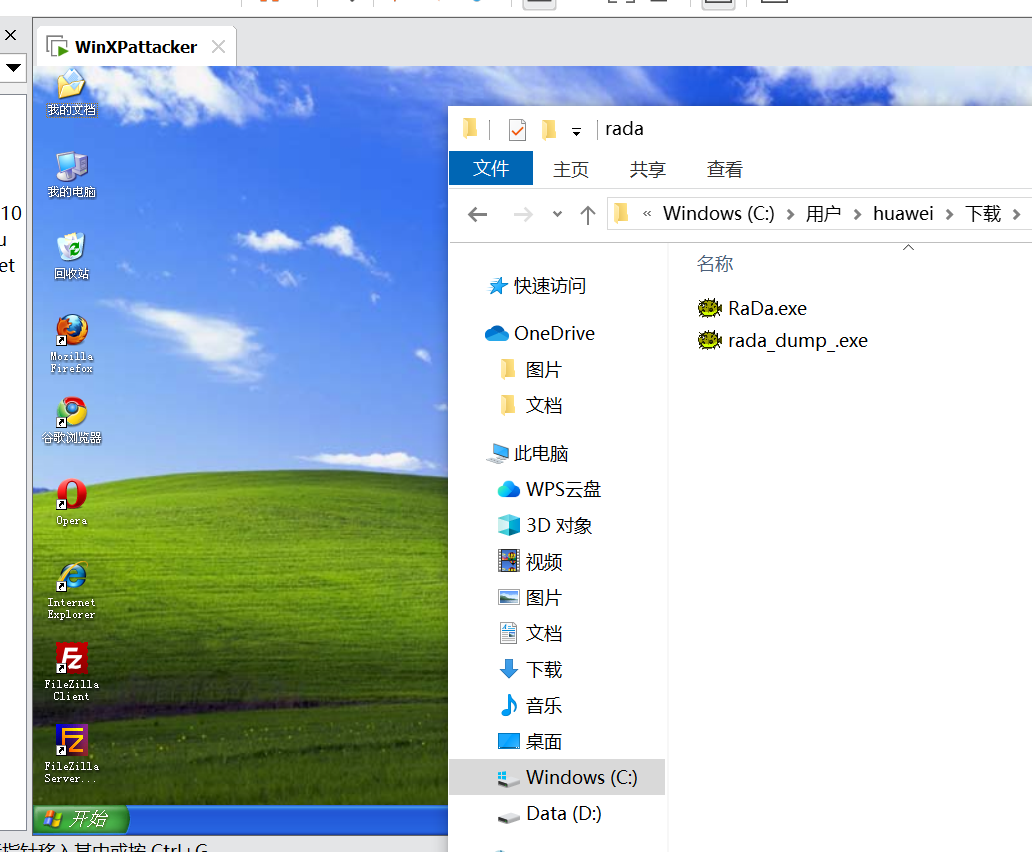Select the rada_dump_.exe file
Viewport: 1032px width, 852px height.
pyautogui.click(x=783, y=340)
